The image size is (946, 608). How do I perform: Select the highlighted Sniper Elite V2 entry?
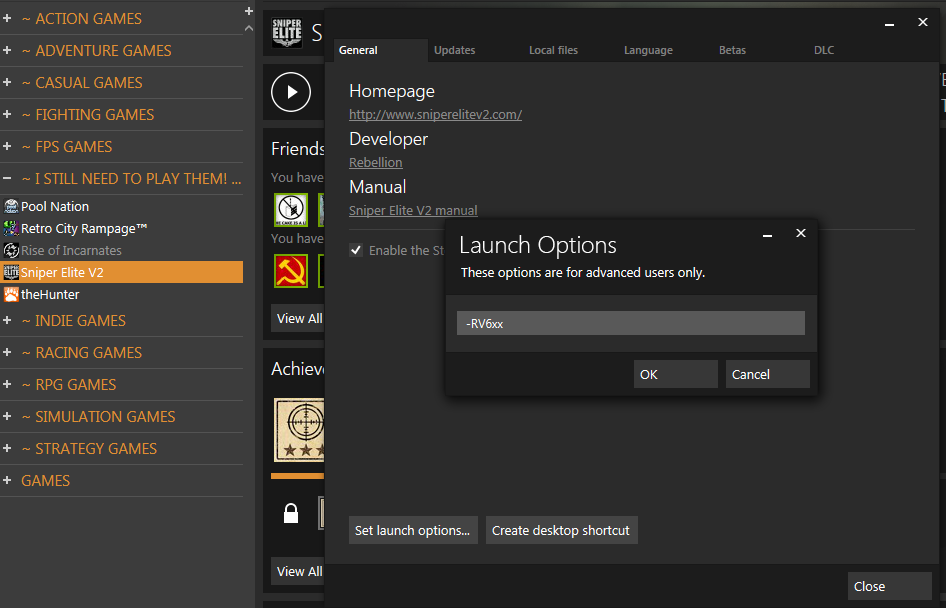click(x=122, y=273)
